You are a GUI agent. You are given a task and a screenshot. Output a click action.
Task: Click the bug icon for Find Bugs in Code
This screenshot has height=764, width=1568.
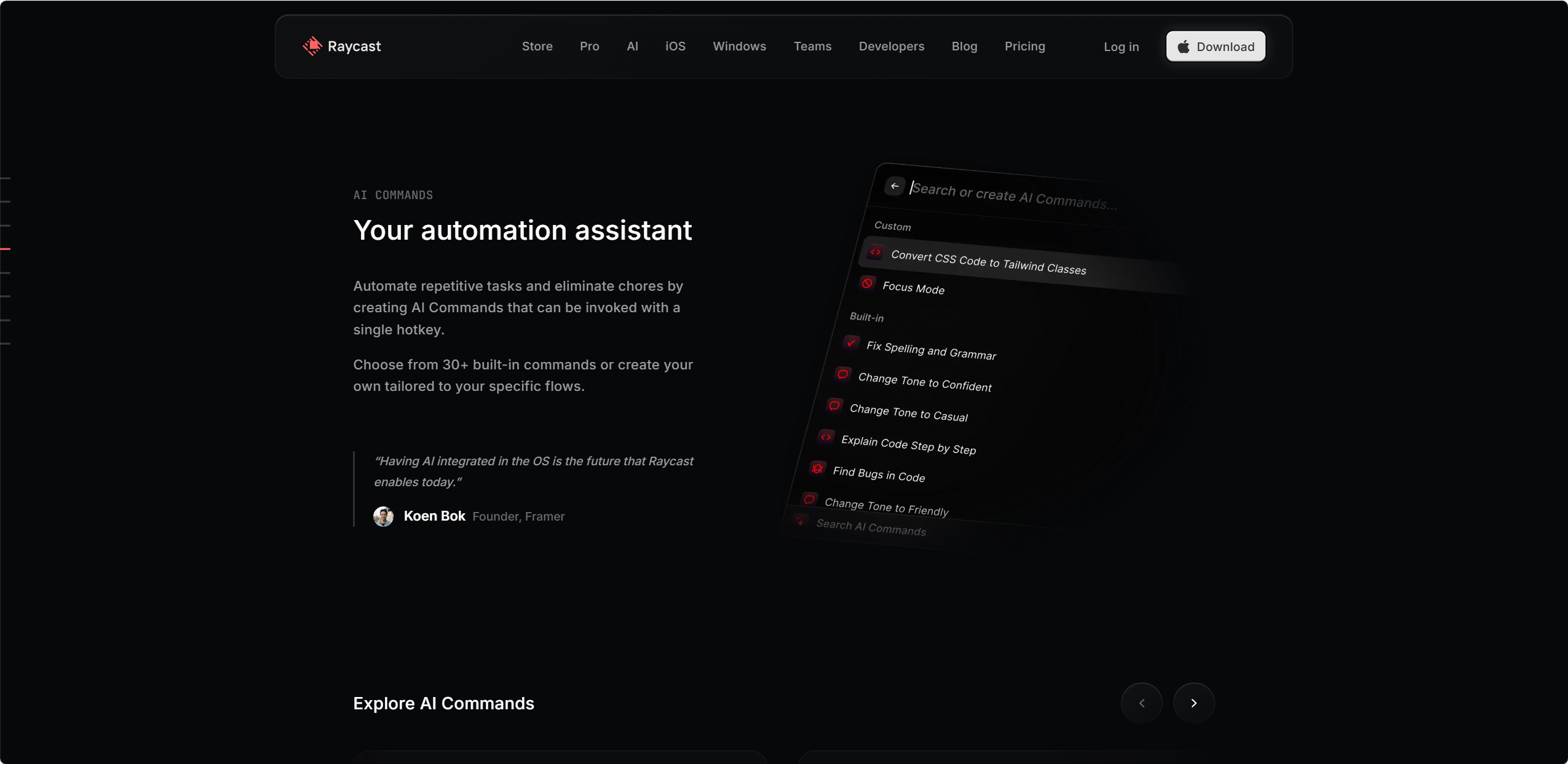[817, 468]
